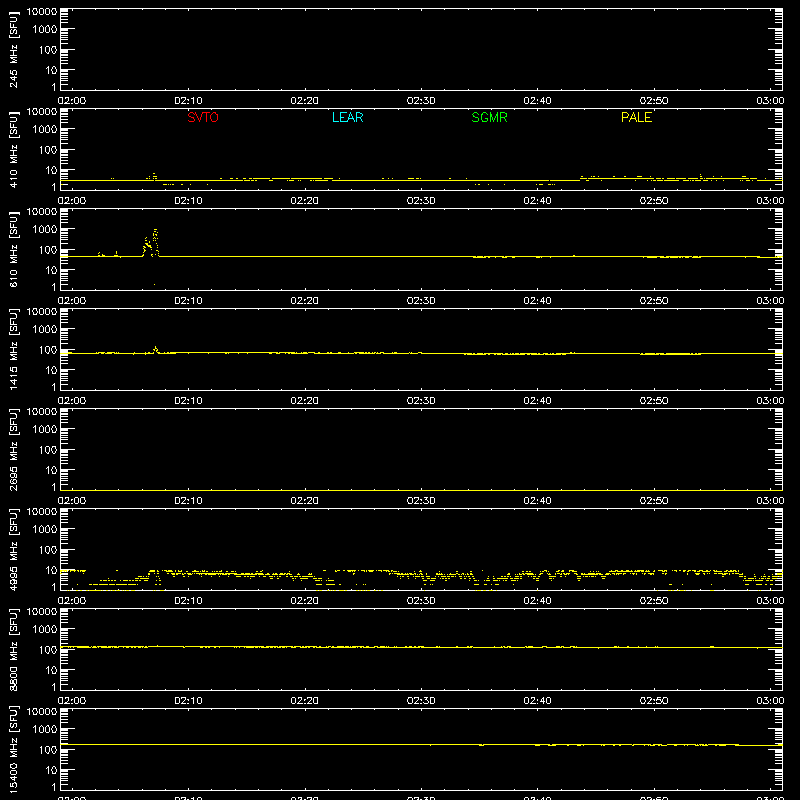The height and width of the screenshot is (800, 800).
Task: Click 02:20 tick label under 1415 MHz panel
Action: pos(305,401)
